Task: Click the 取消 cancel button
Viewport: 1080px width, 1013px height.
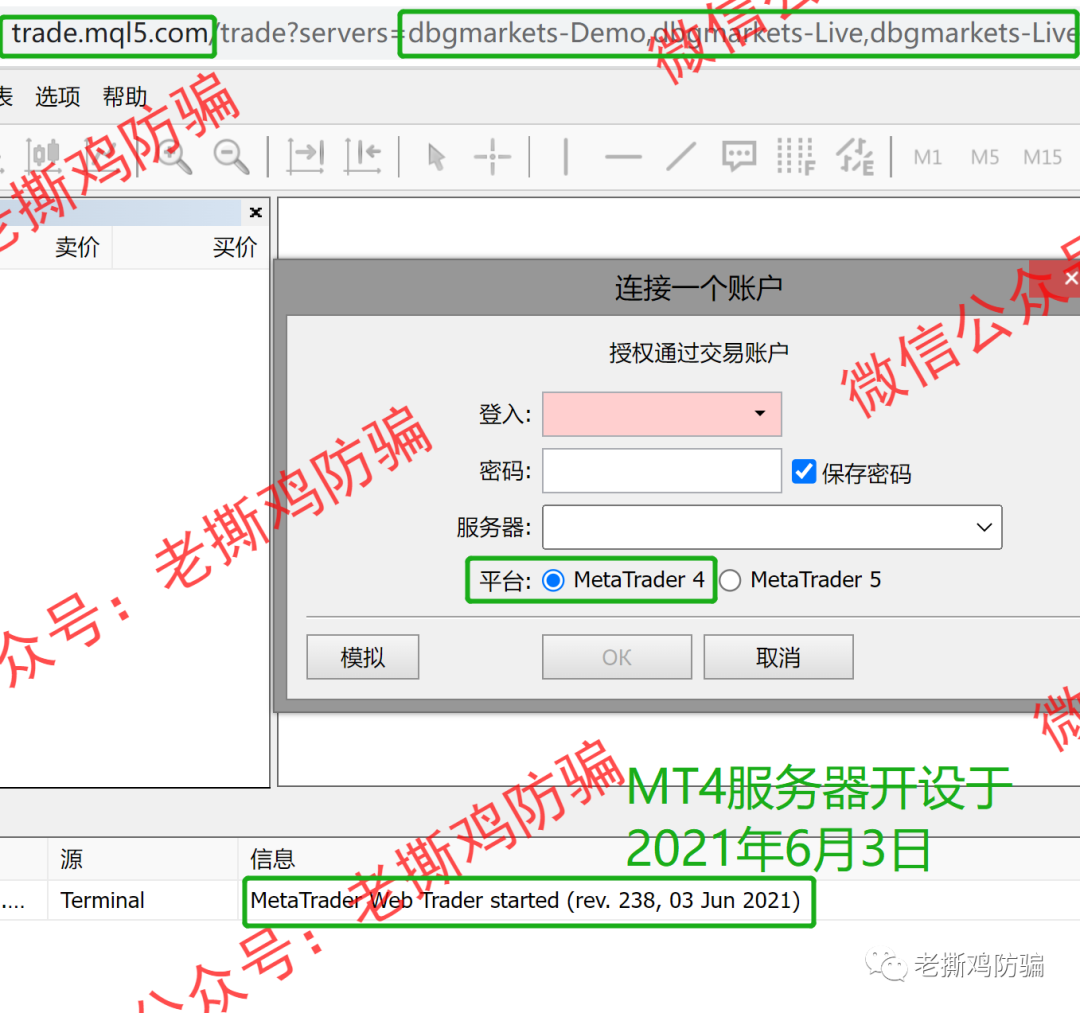Action: (778, 657)
